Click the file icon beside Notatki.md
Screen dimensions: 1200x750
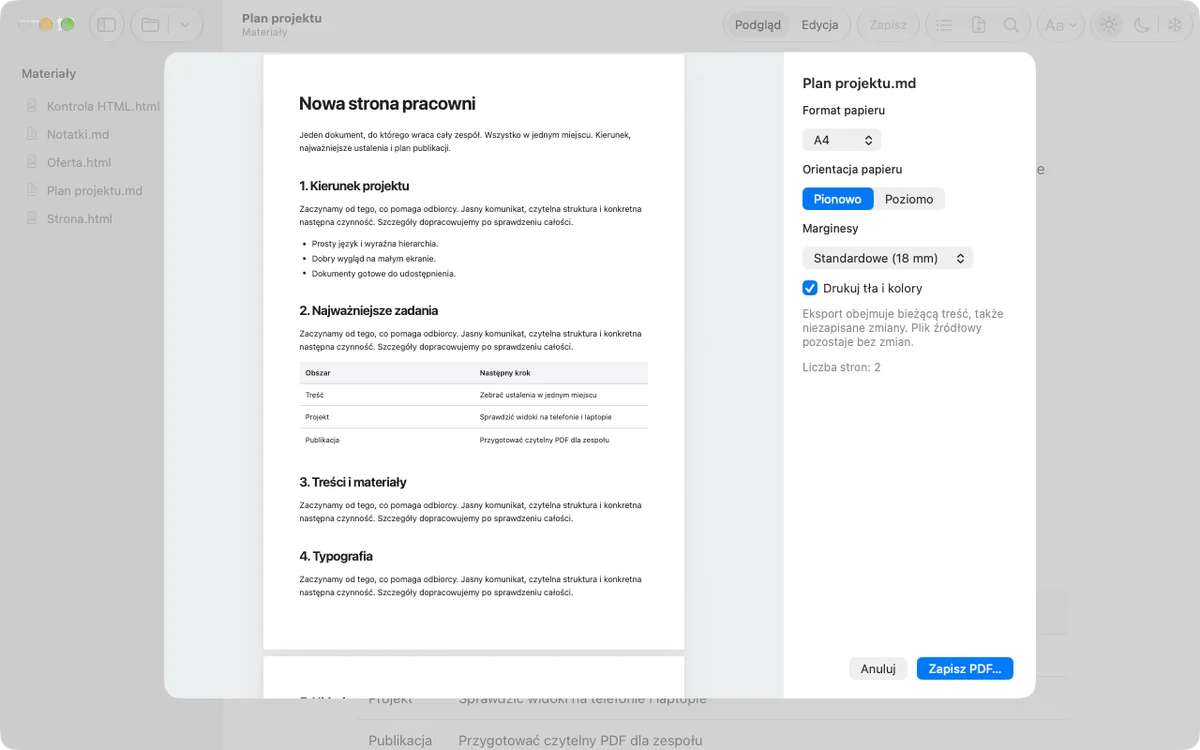pos(33,134)
